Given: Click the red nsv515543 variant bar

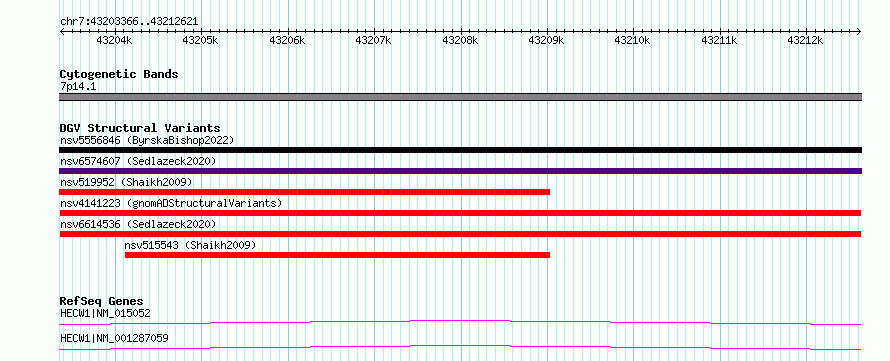Looking at the screenshot, I should [x=337, y=255].
